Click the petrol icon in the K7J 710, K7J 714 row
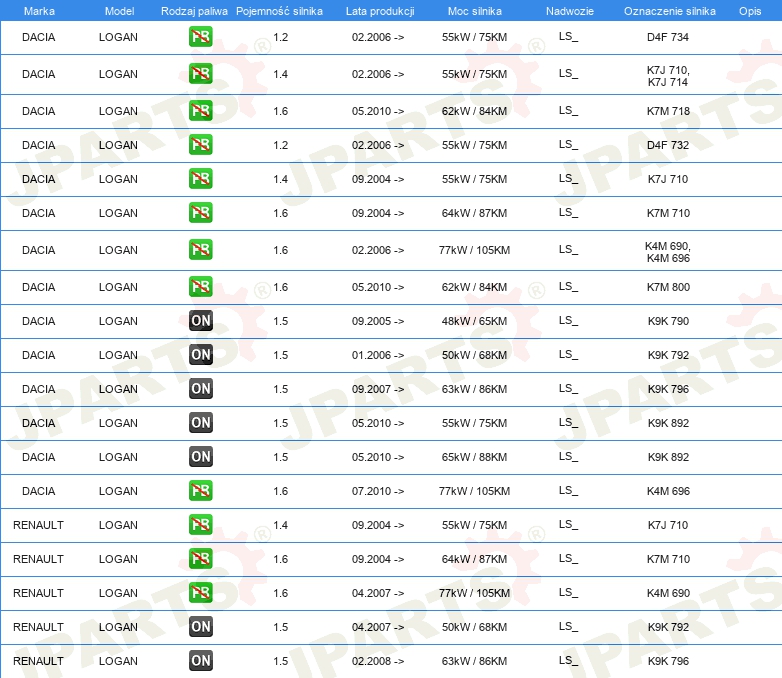 [200, 74]
